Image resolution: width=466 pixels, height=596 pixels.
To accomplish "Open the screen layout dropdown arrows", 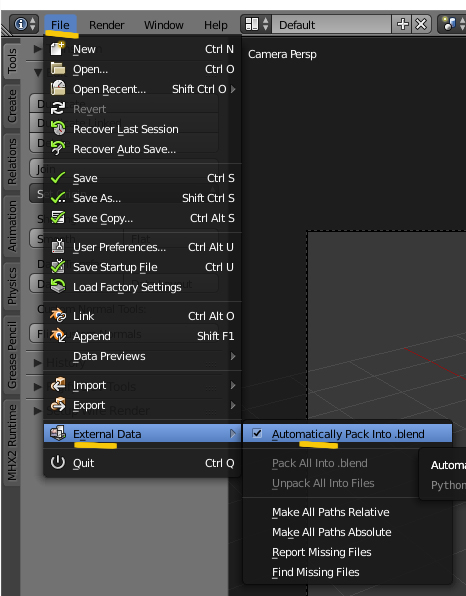I will click(x=266, y=24).
